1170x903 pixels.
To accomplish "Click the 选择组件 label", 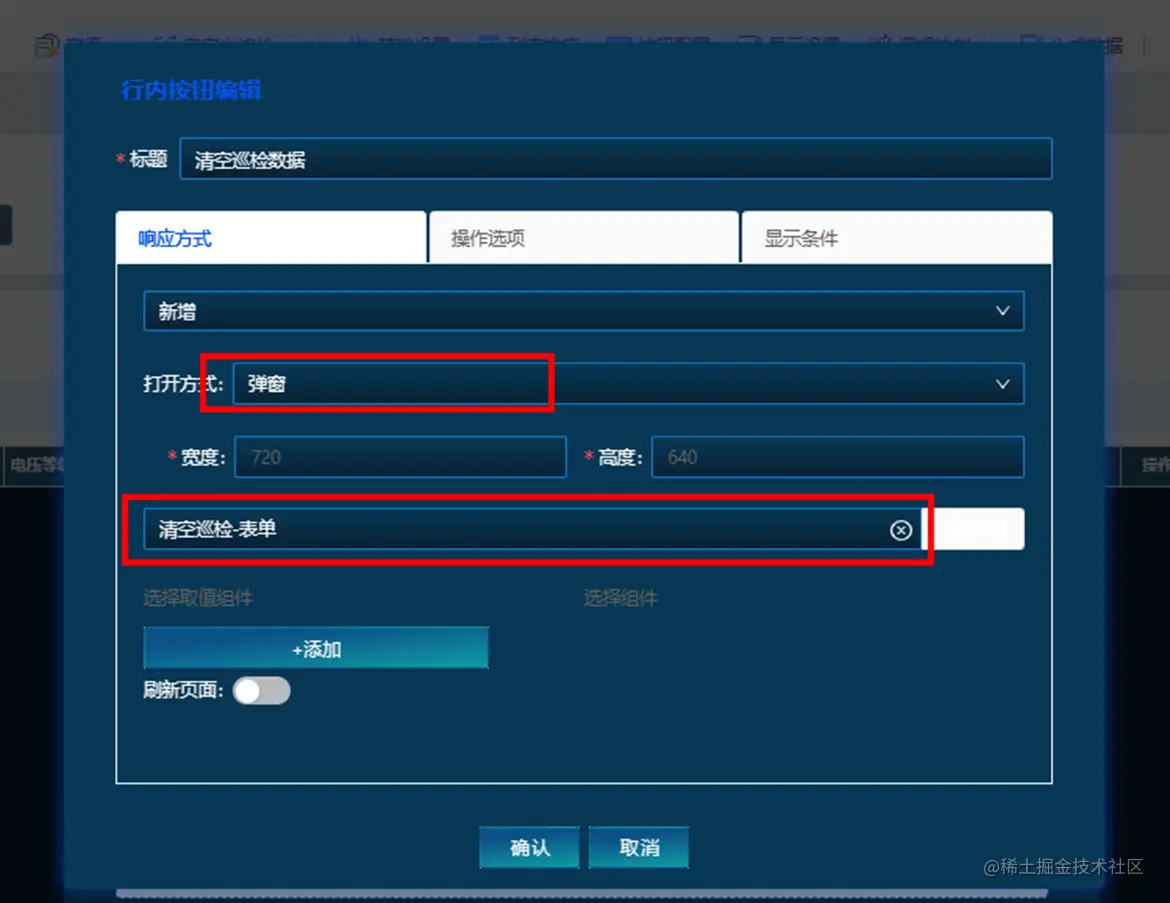I will [x=620, y=598].
